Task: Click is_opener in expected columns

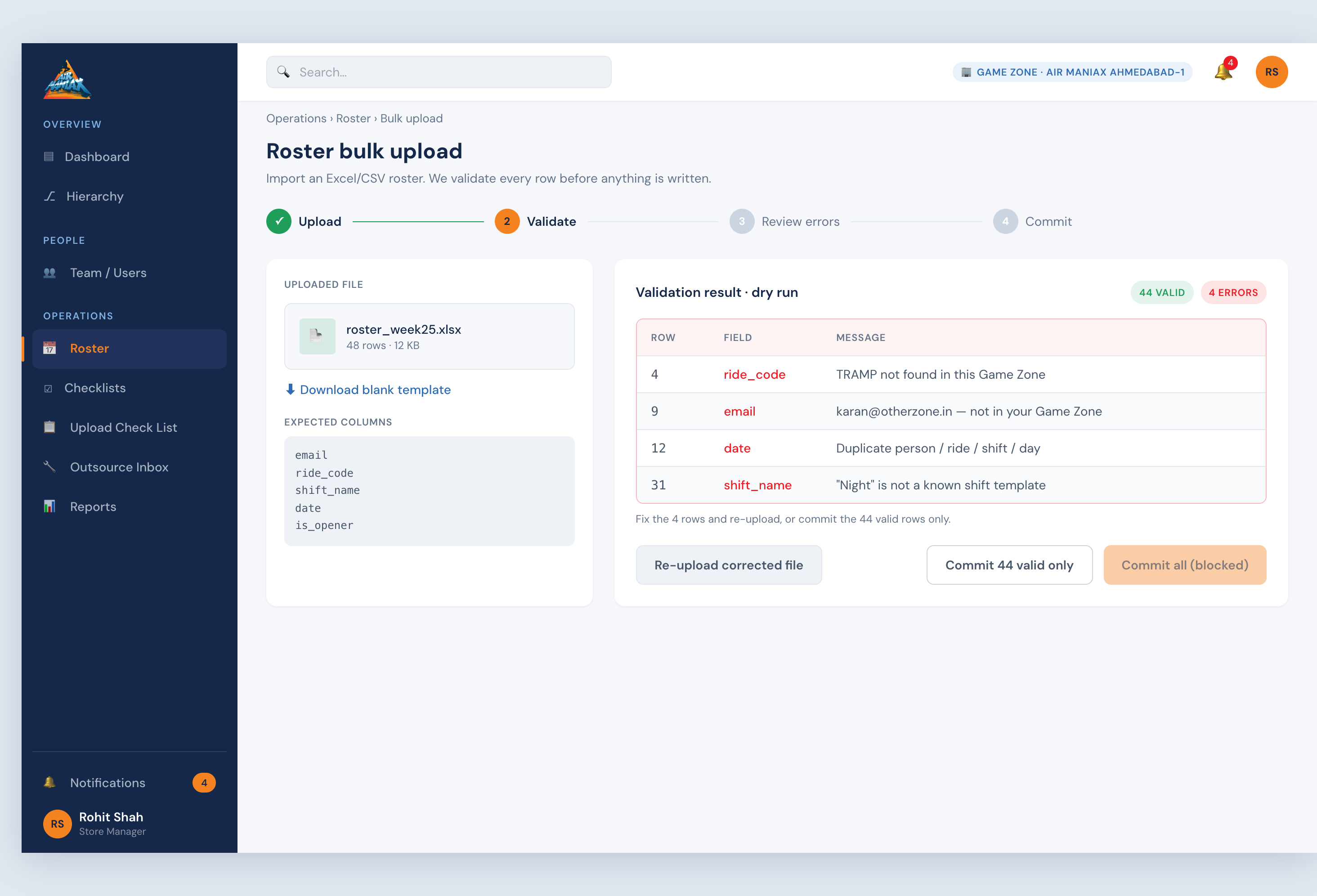Action: 324,525
